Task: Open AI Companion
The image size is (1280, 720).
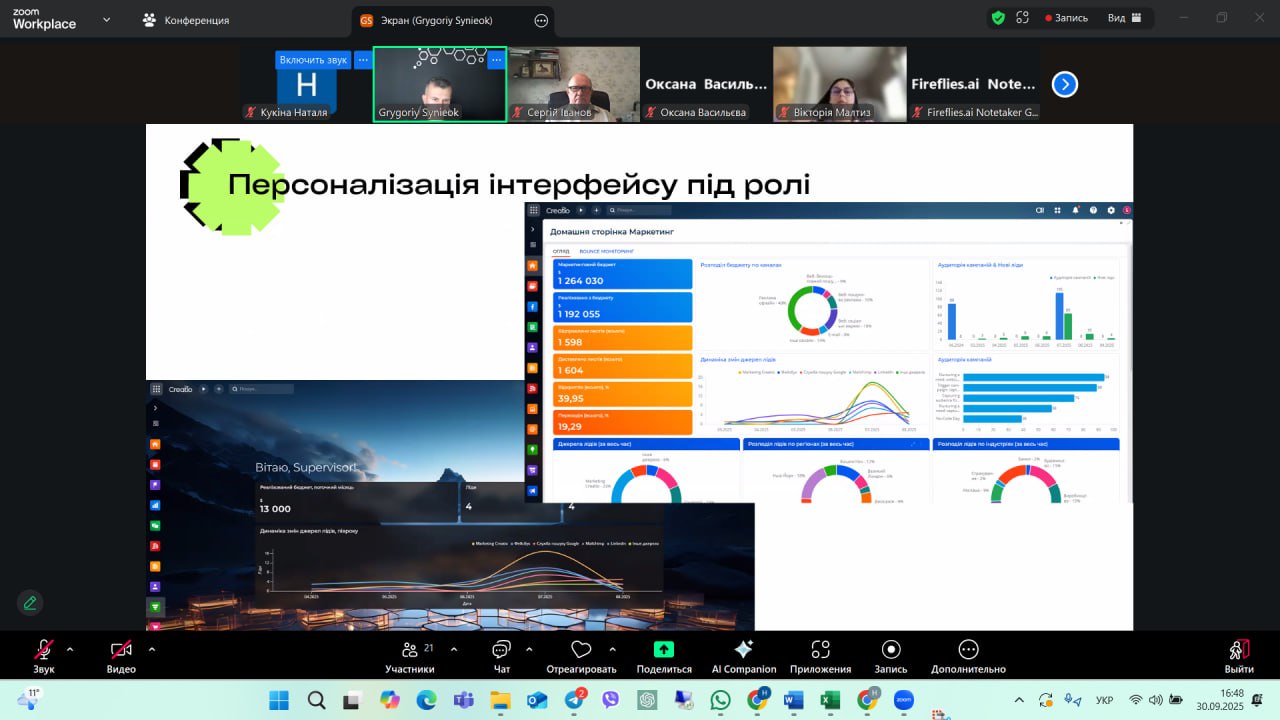Action: tap(743, 656)
